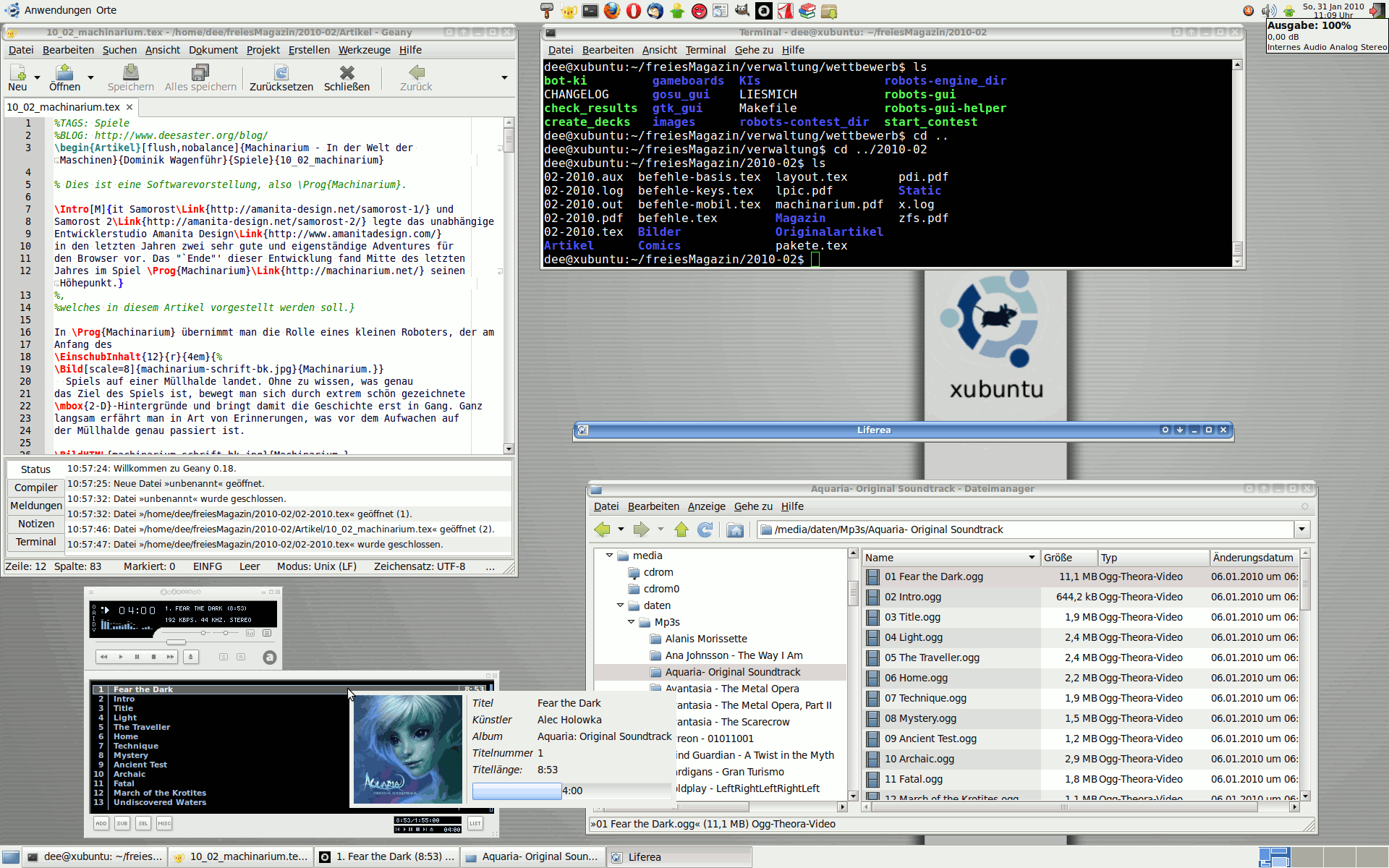The width and height of the screenshot is (1389, 868).
Task: Skip to previous track in Audacious
Action: [103, 657]
